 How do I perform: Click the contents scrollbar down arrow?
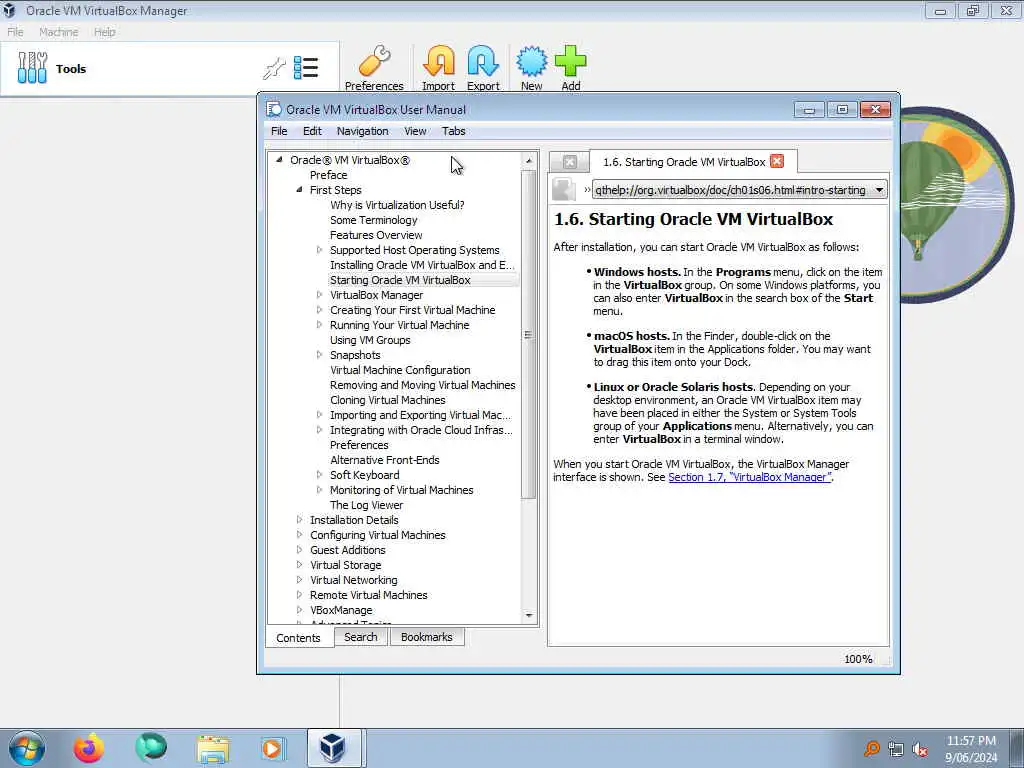(529, 615)
